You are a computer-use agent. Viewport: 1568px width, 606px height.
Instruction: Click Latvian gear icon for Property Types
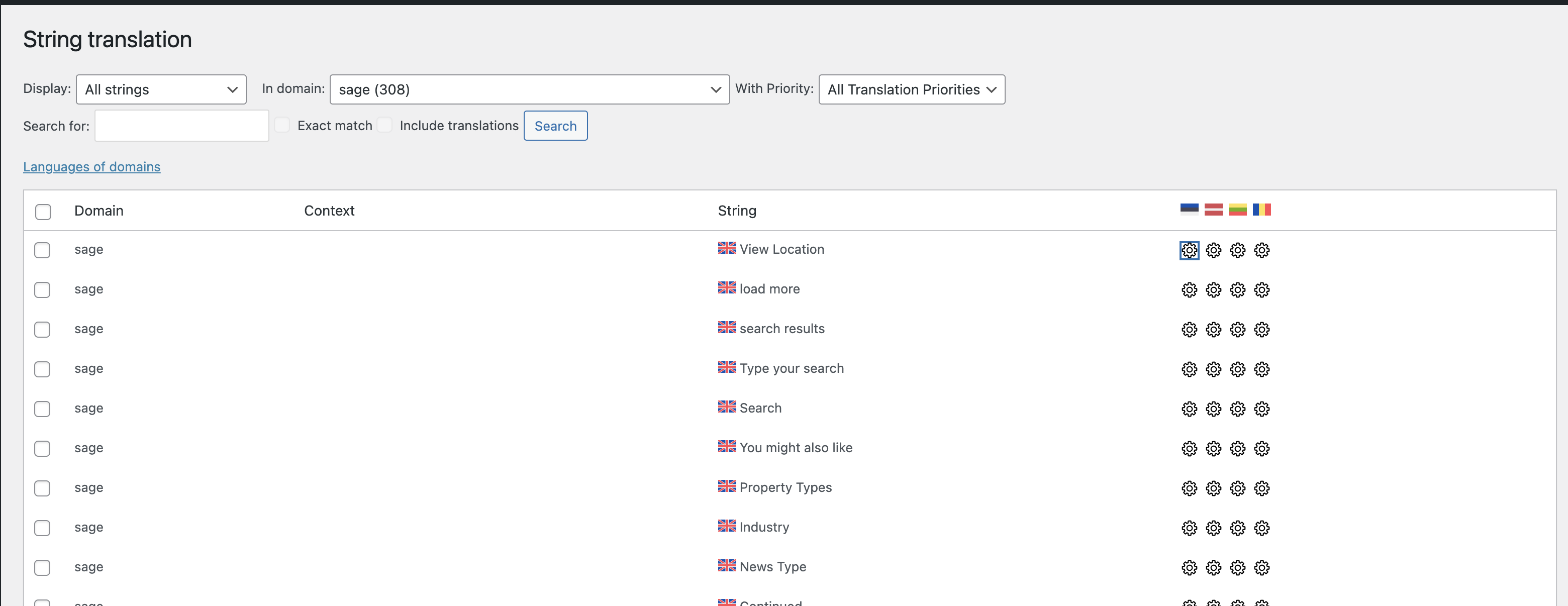coord(1213,488)
